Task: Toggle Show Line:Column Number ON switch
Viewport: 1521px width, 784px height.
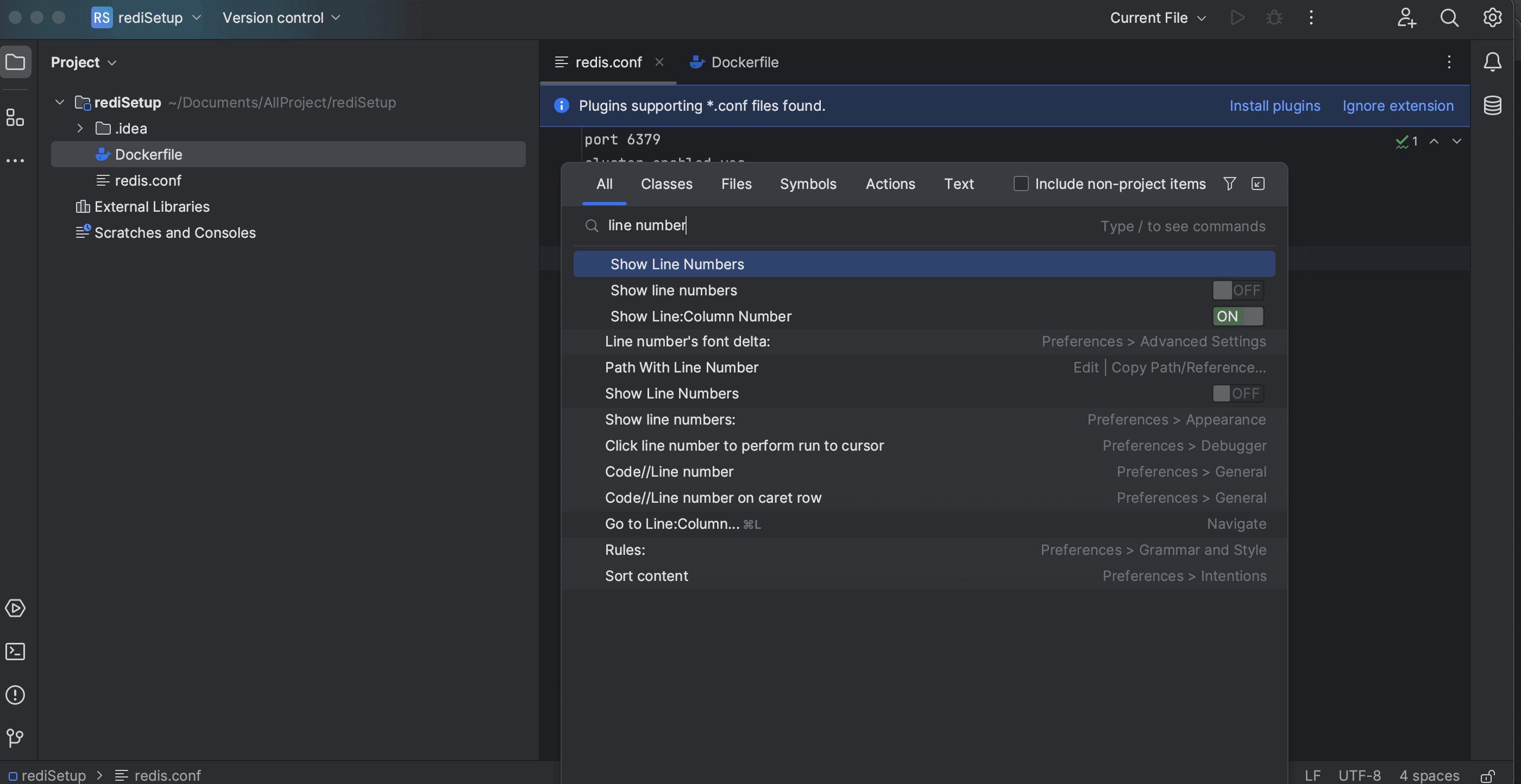Action: (1238, 317)
